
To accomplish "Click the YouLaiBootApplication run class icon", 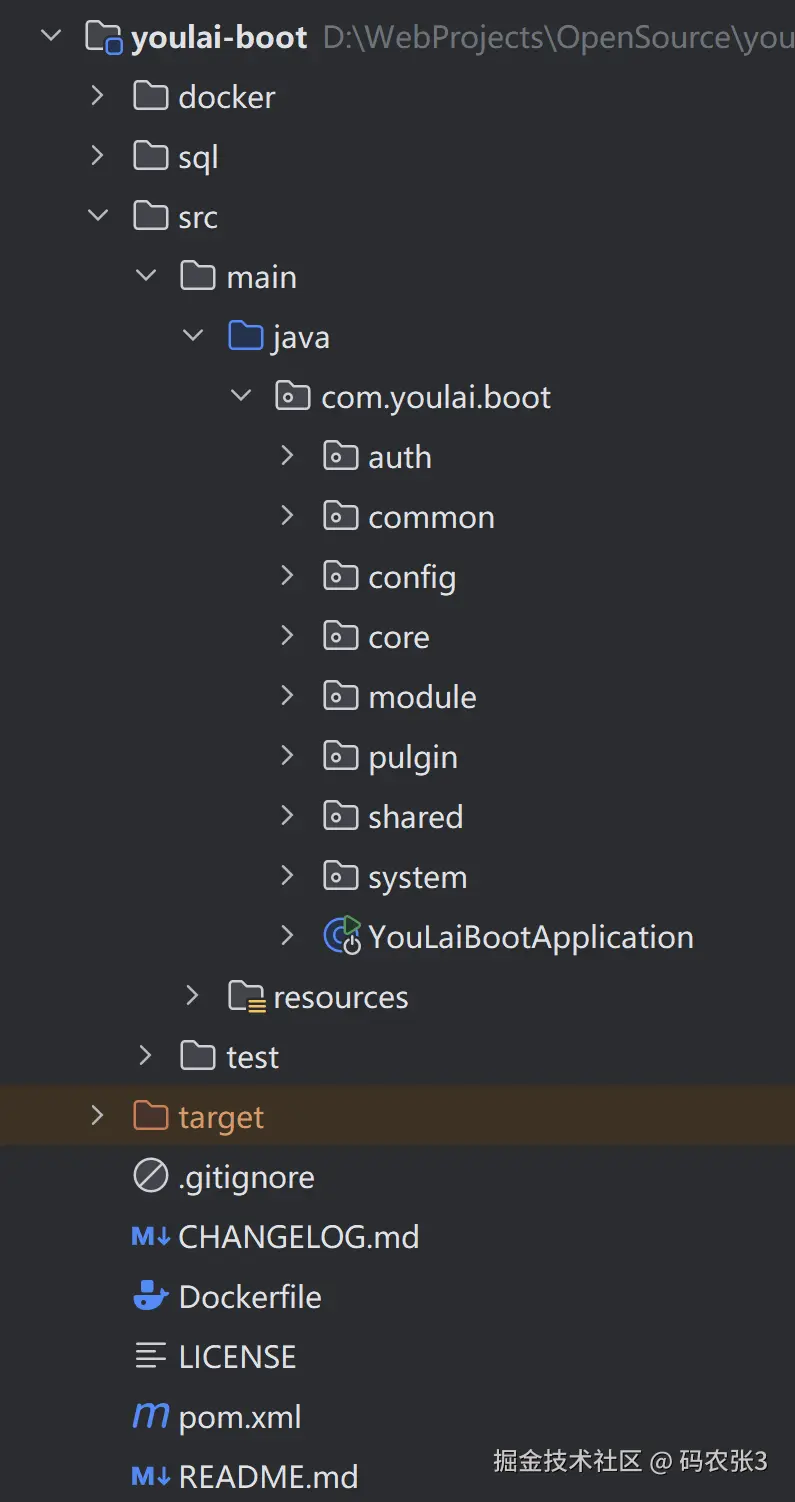I will [342, 936].
